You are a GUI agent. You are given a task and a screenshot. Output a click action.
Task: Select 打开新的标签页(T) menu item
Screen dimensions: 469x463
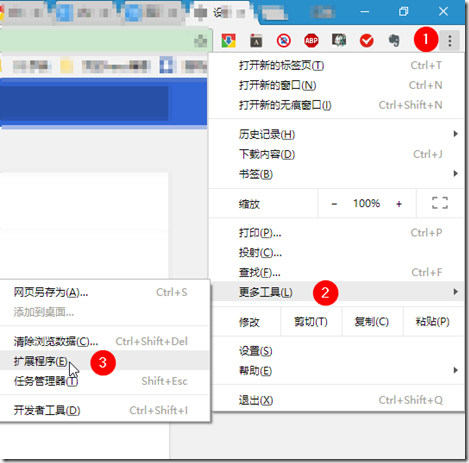(x=336, y=65)
